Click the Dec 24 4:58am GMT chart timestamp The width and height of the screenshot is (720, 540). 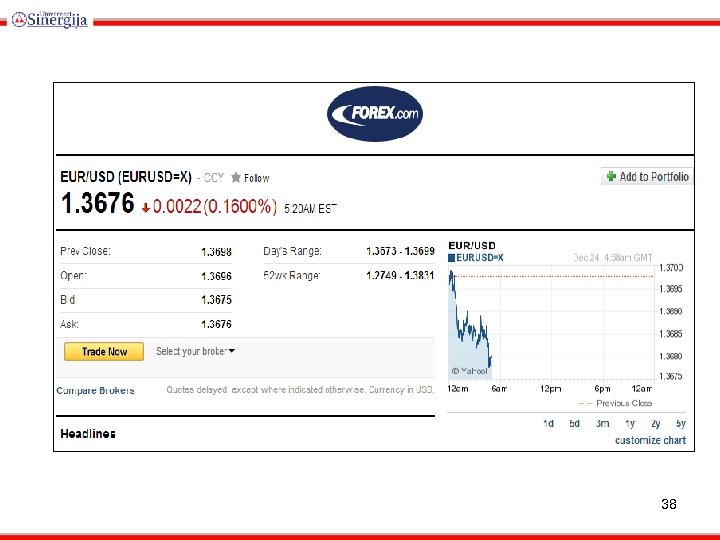pyautogui.click(x=613, y=258)
